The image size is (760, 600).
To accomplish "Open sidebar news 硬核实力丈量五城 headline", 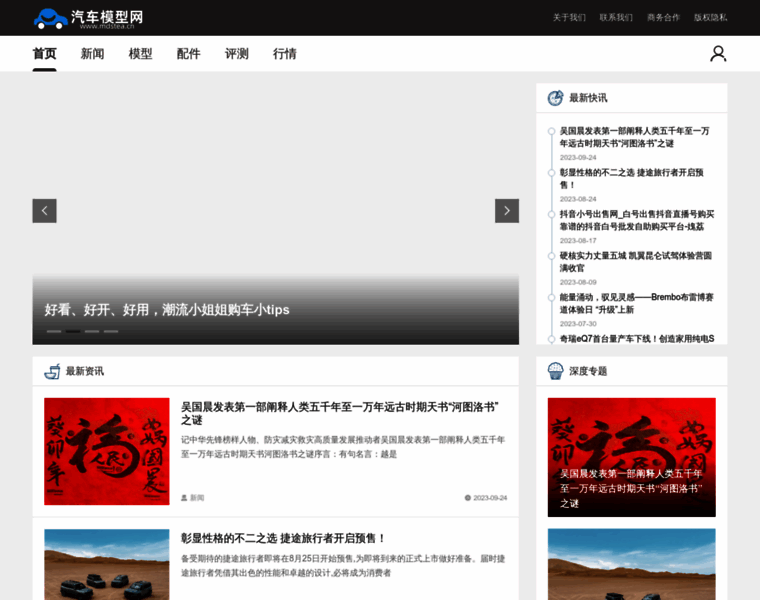I will coord(635,262).
